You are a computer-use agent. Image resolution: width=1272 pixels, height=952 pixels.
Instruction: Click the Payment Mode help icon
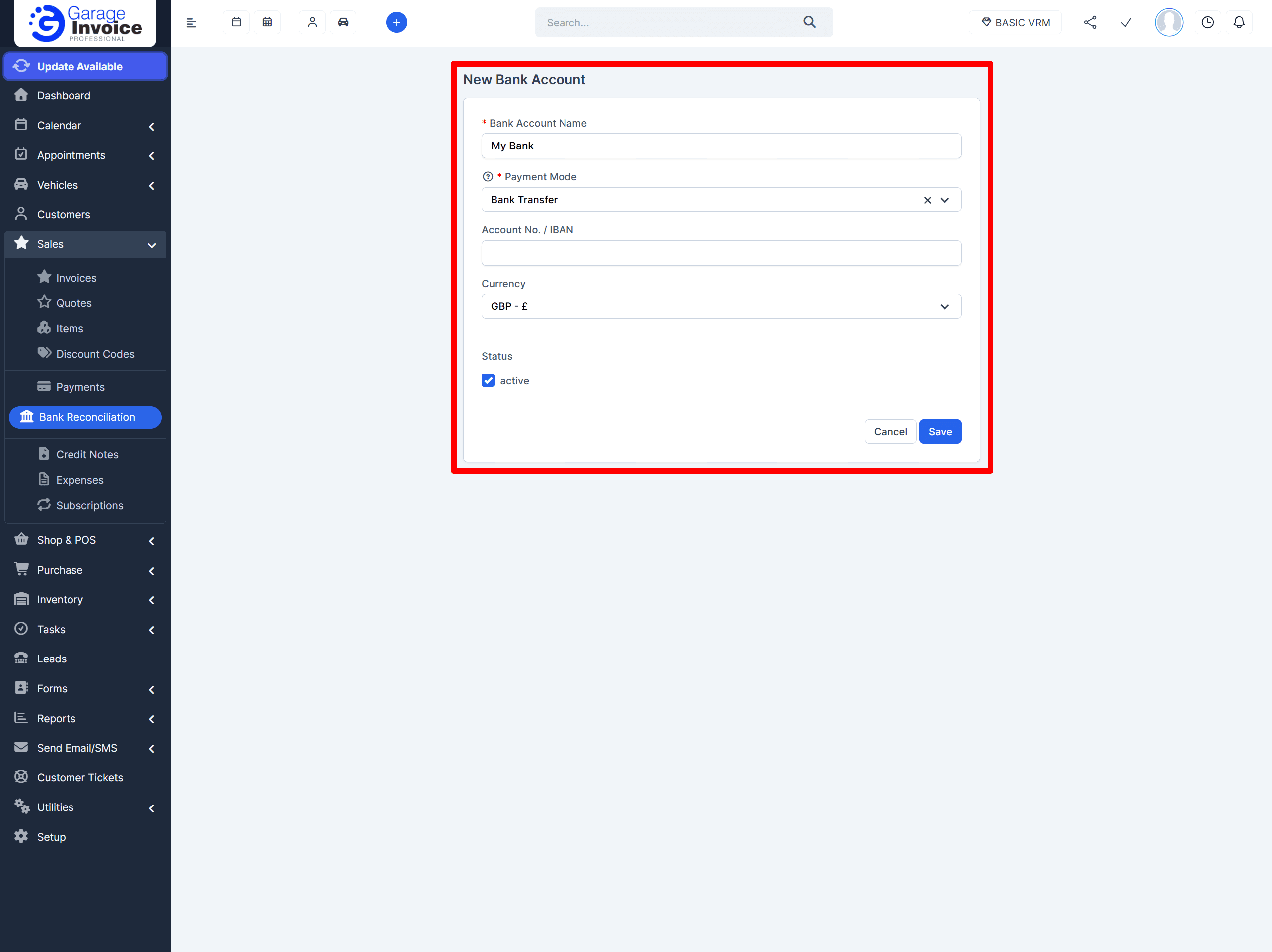[x=488, y=177]
